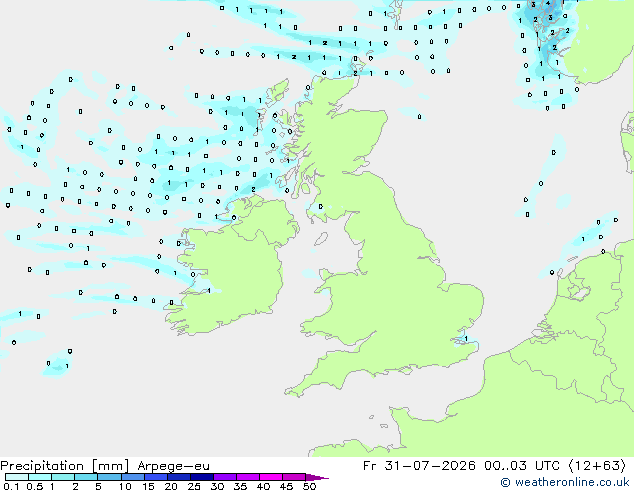Pick the 2 mm cyan legend swatch

tap(86, 477)
